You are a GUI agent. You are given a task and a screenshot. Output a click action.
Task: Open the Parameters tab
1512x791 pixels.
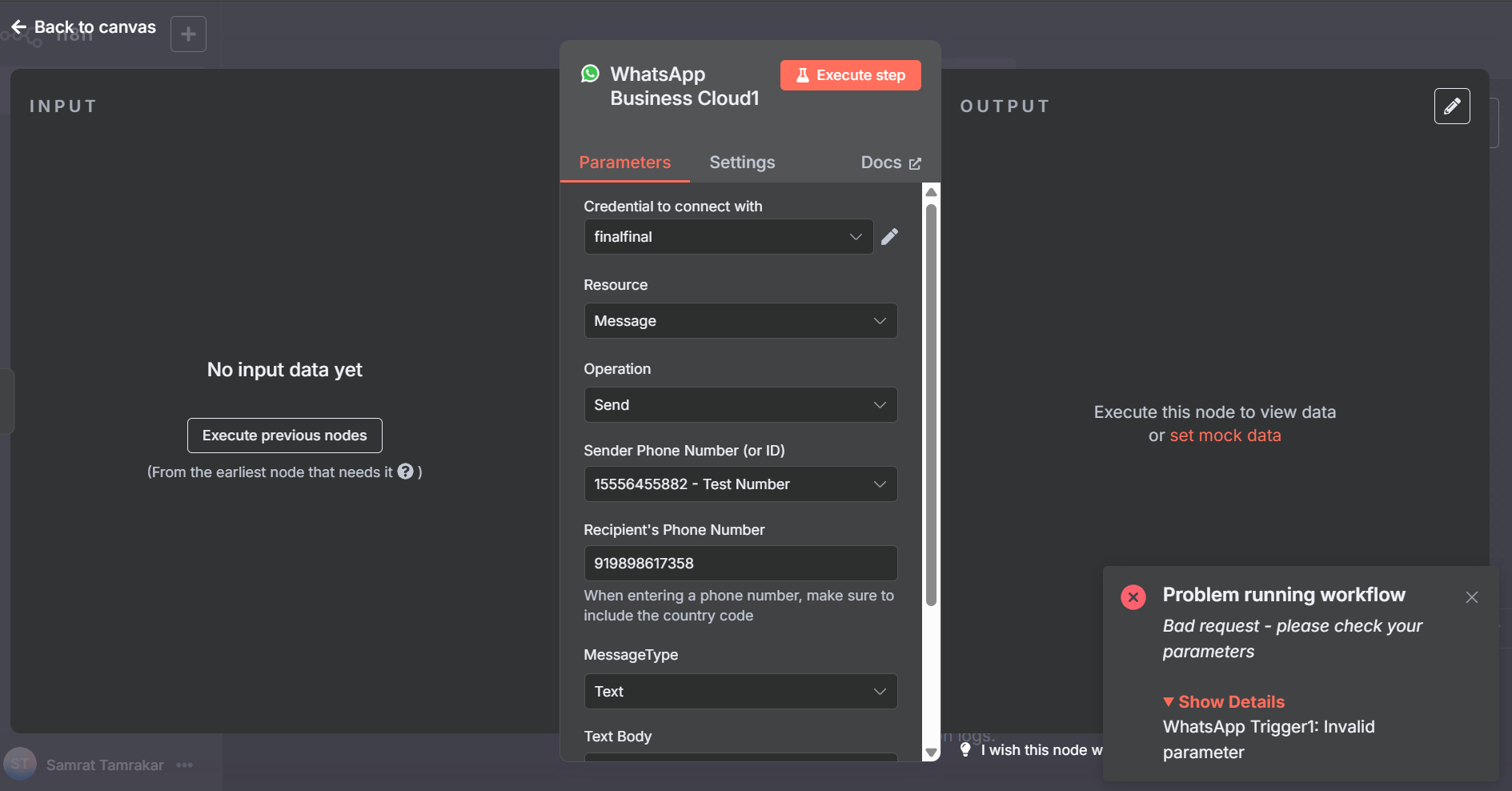click(624, 163)
